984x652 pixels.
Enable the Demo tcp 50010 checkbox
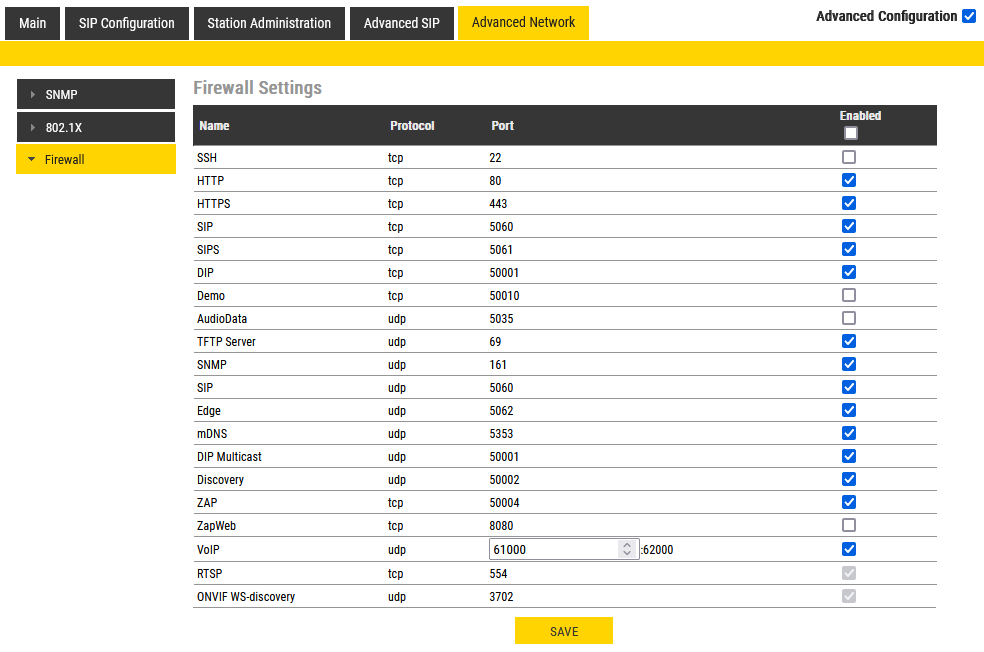tap(849, 295)
